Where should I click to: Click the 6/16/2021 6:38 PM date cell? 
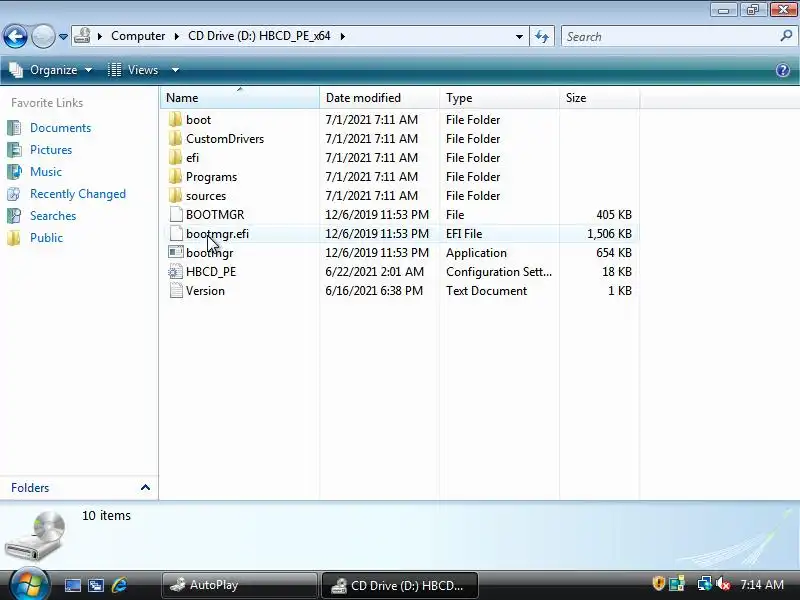pos(374,291)
